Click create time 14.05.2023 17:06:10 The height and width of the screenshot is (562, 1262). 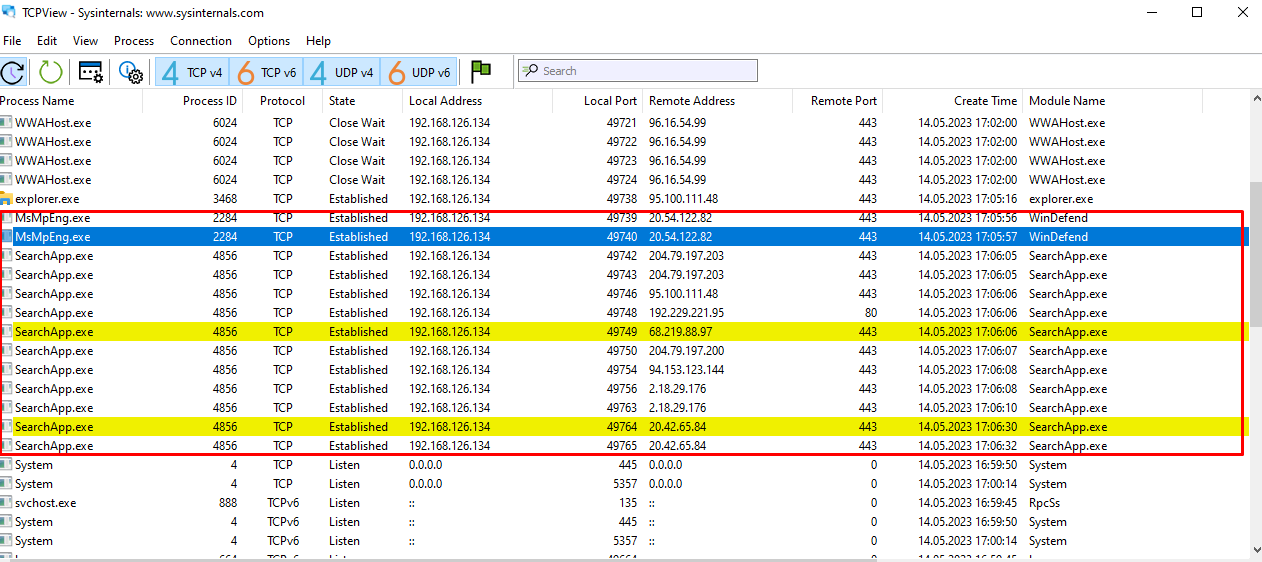pyautogui.click(x=967, y=408)
